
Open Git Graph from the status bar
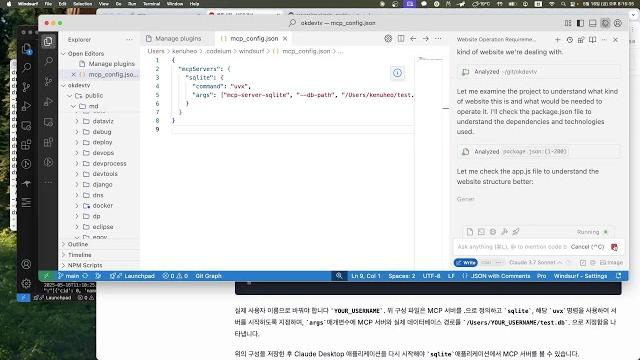pyautogui.click(x=208, y=276)
